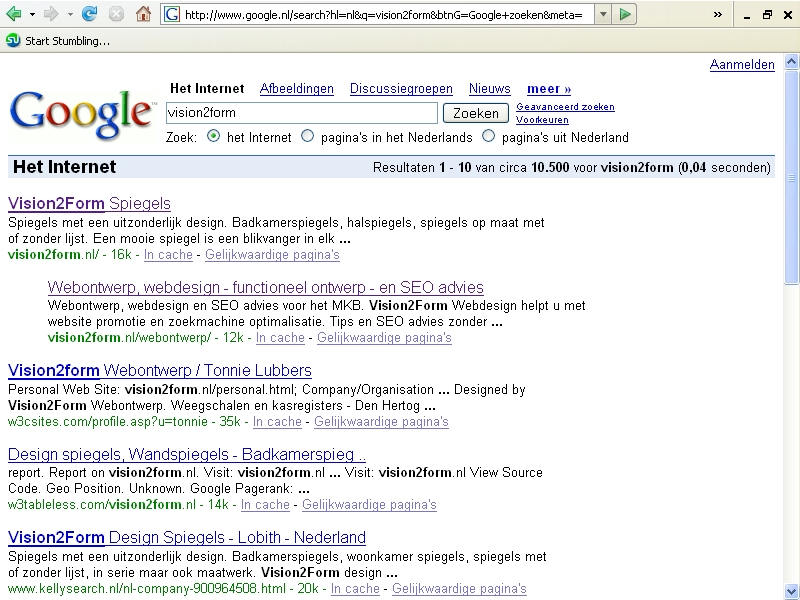Open the Back history dropdown arrow
The image size is (800, 600).
tap(32, 14)
